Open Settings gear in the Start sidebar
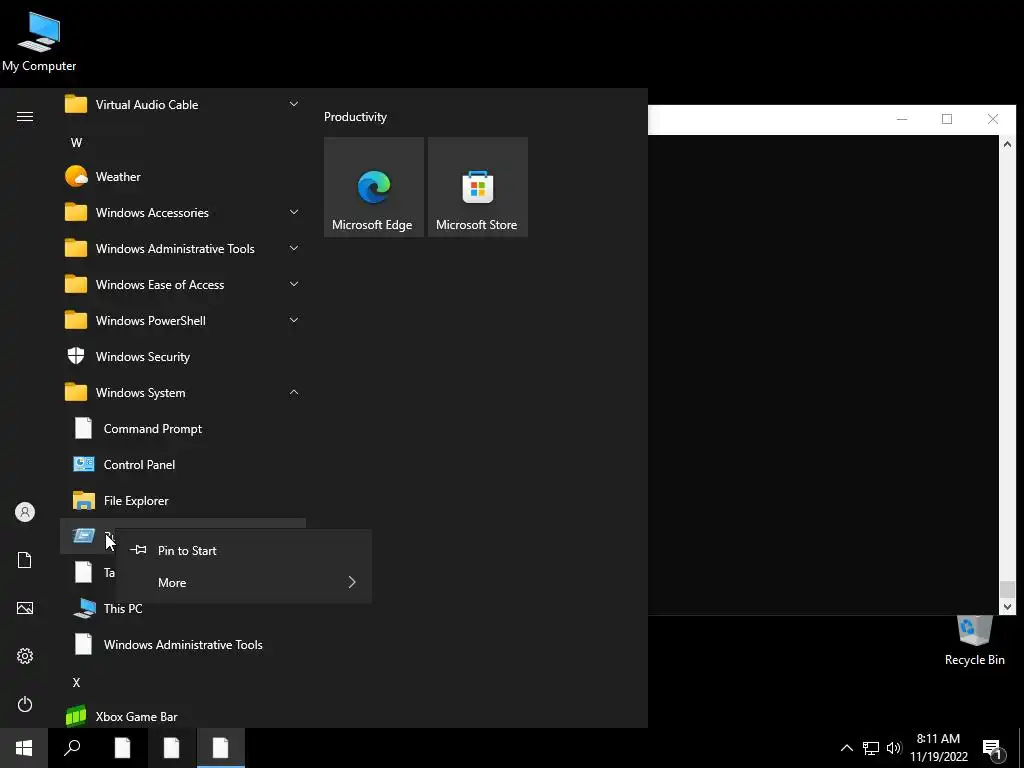This screenshot has width=1024, height=768. [x=25, y=656]
